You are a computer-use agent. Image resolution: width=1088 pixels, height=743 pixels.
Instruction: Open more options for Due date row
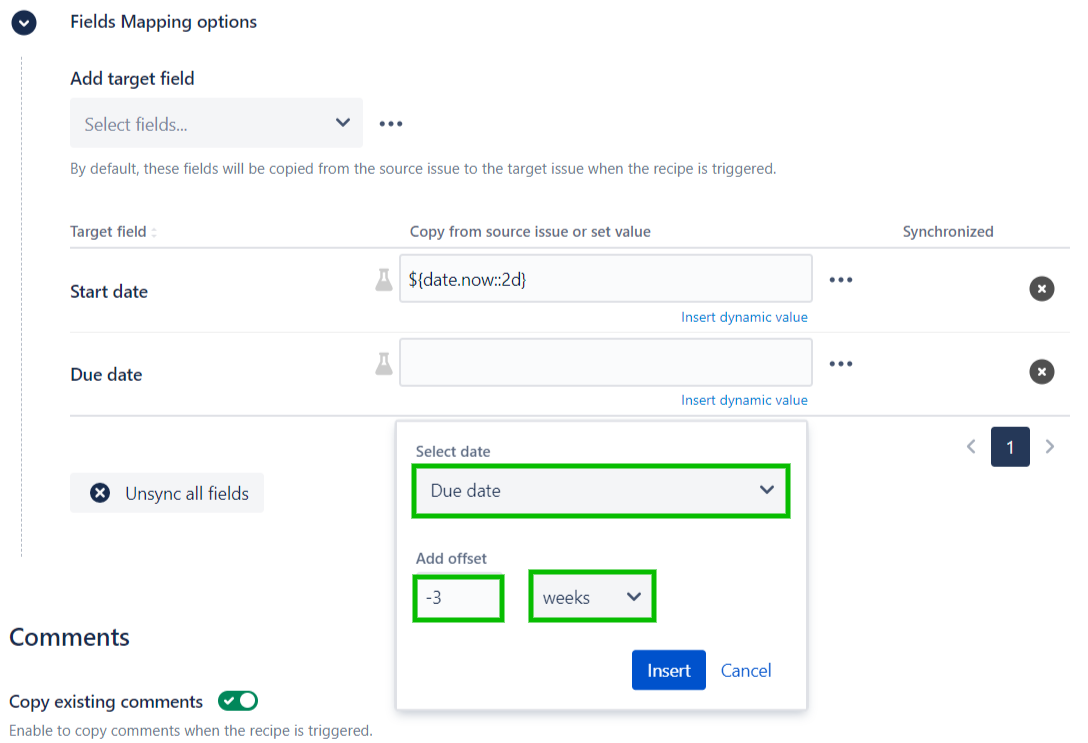(x=841, y=364)
